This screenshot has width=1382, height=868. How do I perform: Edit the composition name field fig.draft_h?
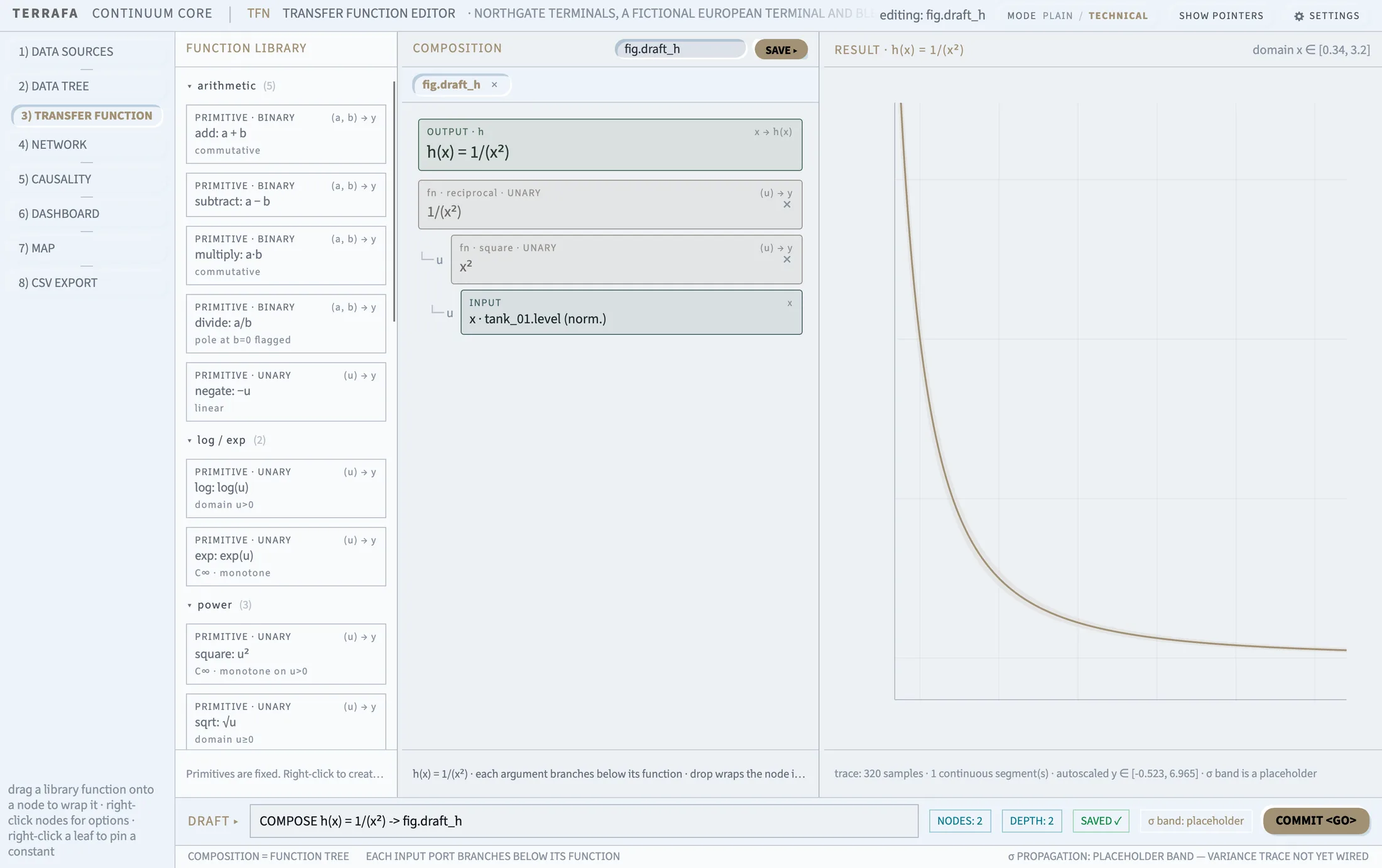[x=680, y=49]
